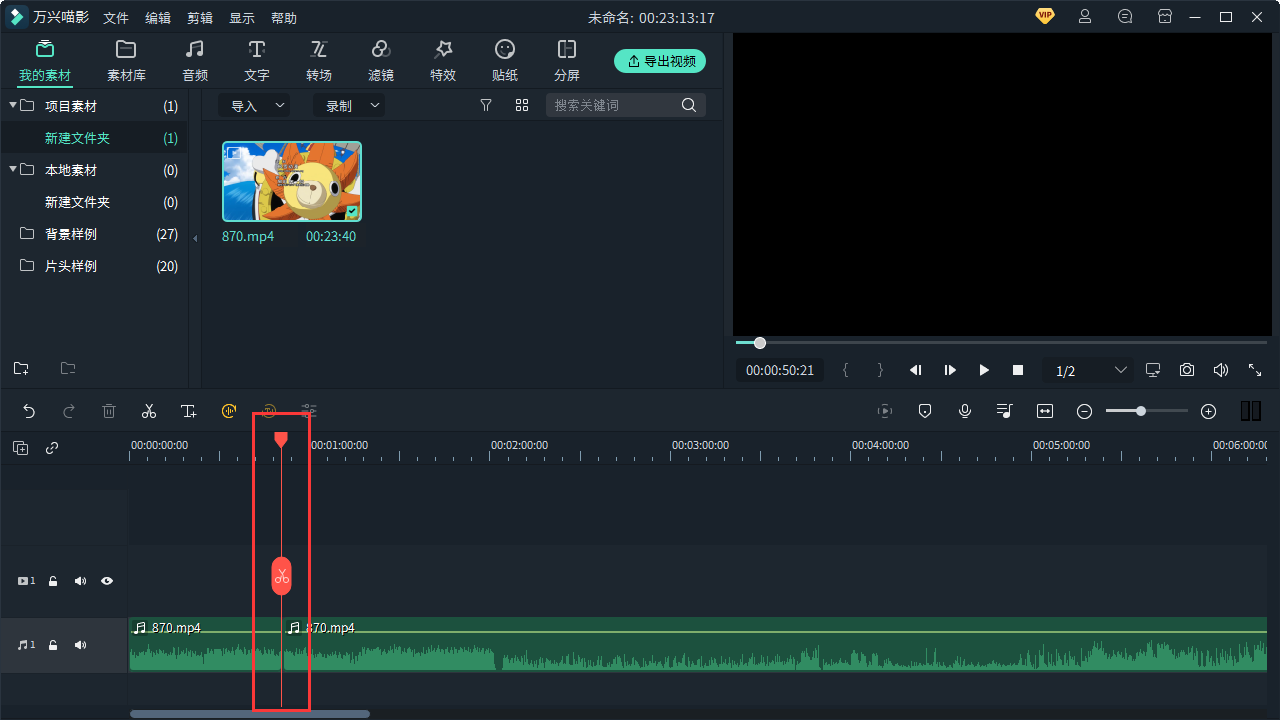Select the 870.mp4 media thumbnail
This screenshot has height=720, width=1280.
click(292, 181)
